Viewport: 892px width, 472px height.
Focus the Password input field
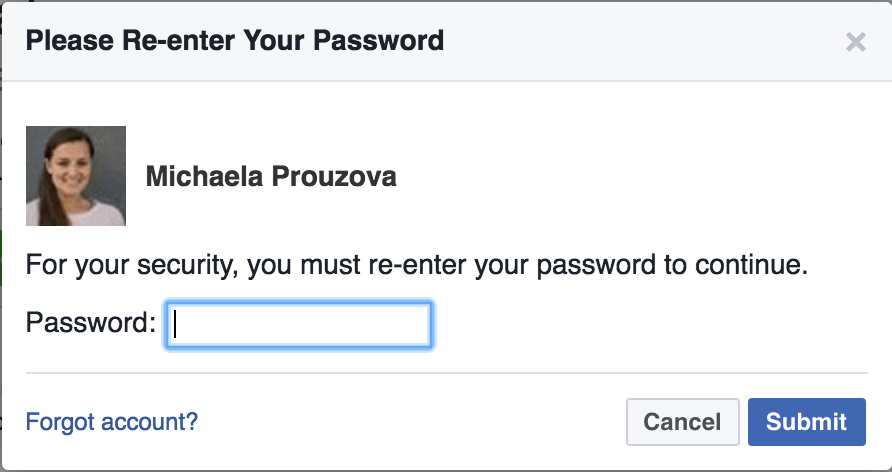tap(299, 325)
